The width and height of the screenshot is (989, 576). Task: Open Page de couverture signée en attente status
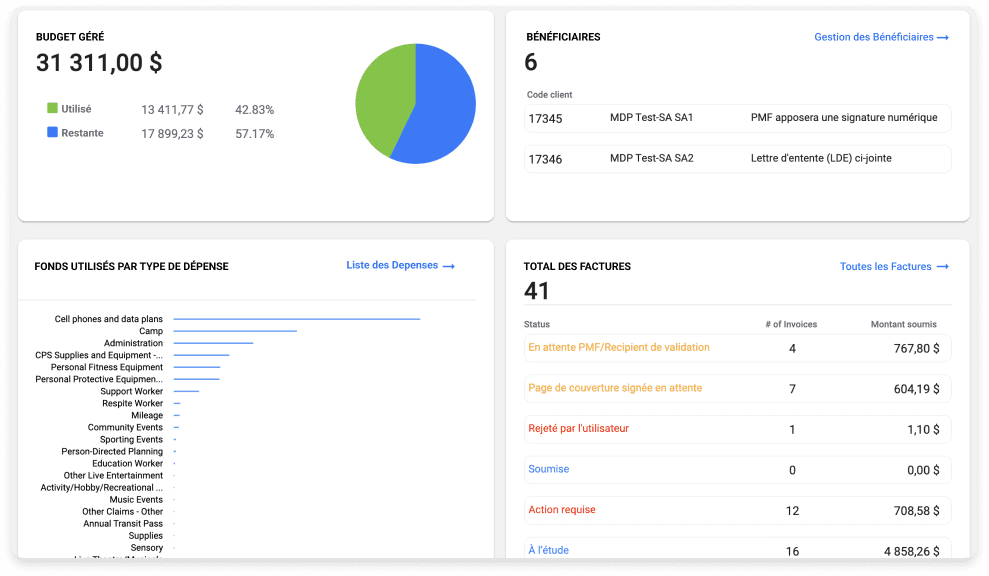pyautogui.click(x=615, y=388)
